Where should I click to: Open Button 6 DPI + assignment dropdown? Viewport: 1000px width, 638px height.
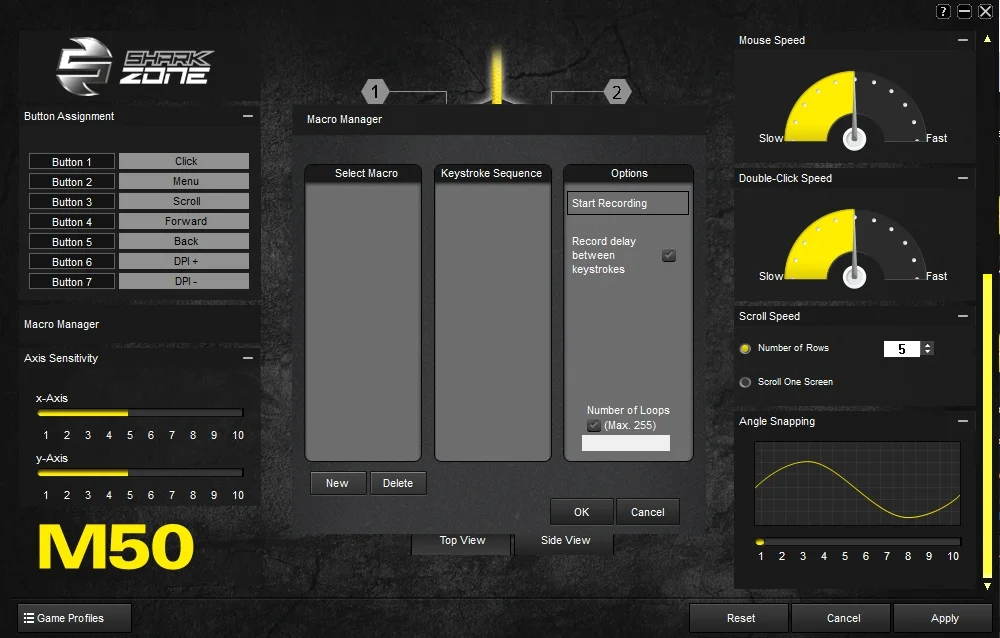[x=184, y=261]
